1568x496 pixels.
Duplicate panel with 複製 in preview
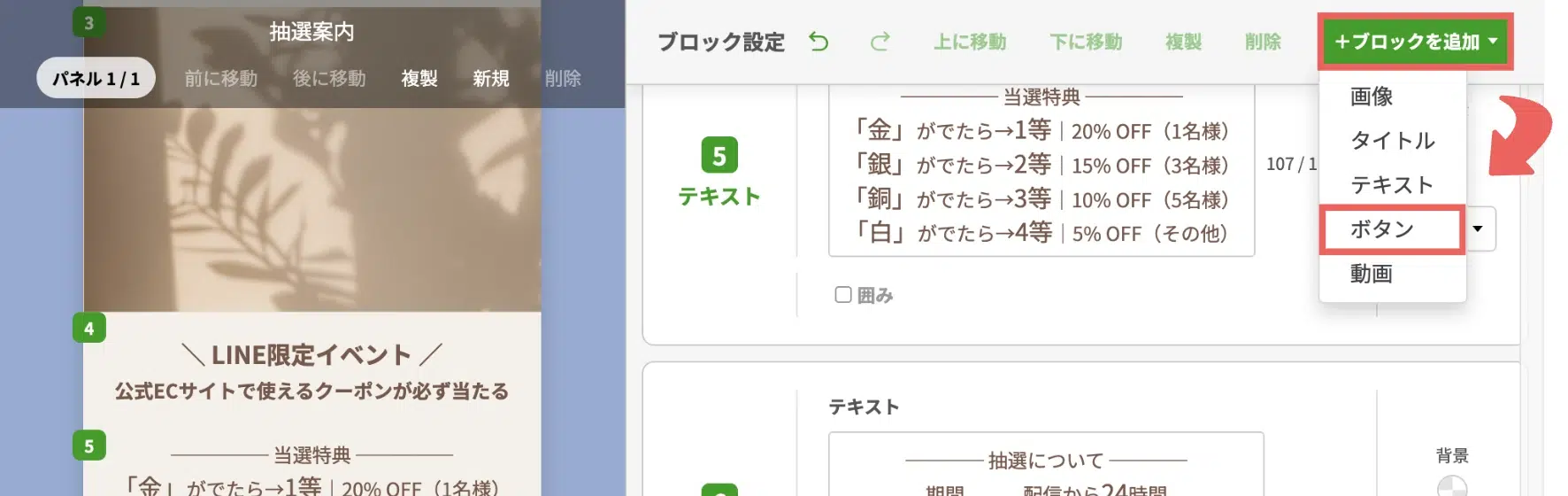click(419, 78)
